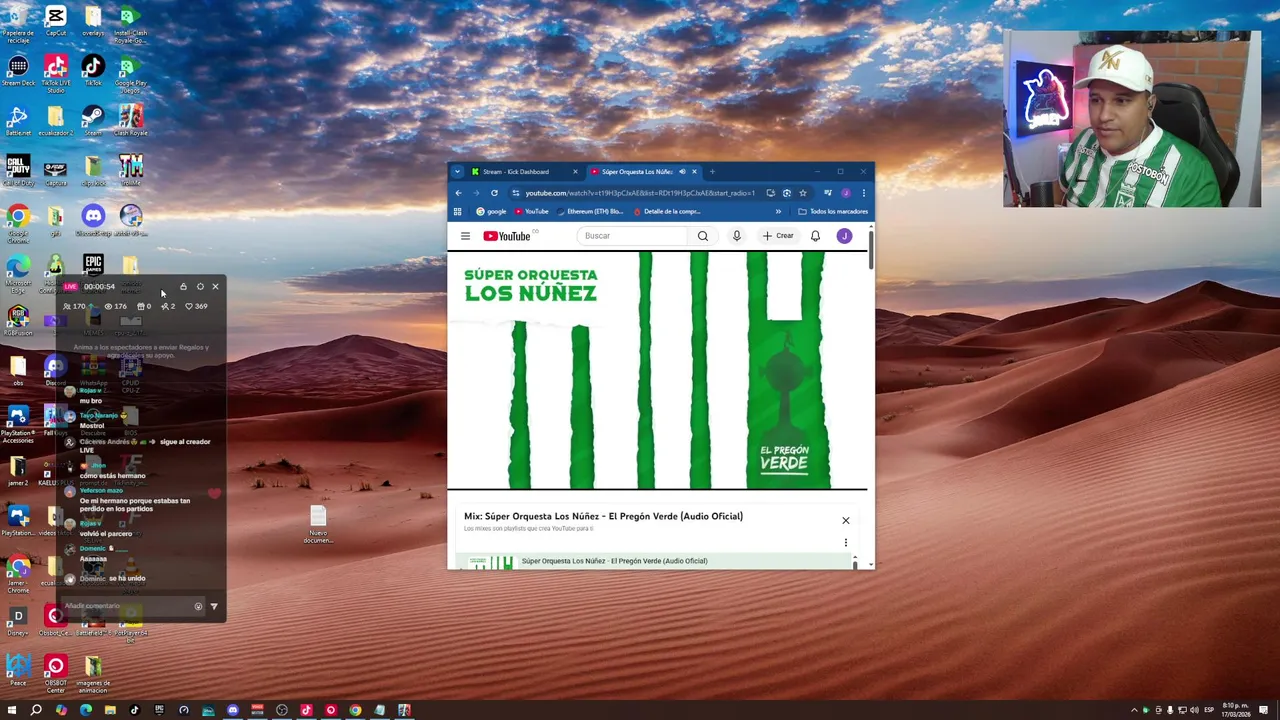
Task: Open Chrome tab search dropdown
Action: point(457,172)
